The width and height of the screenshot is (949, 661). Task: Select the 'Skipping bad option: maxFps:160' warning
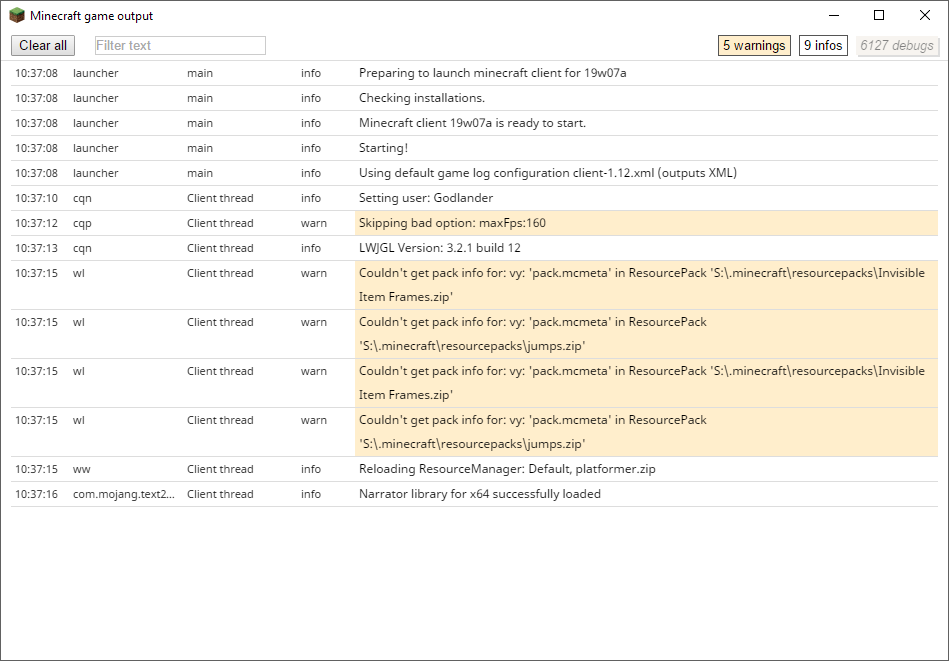pyautogui.click(x=452, y=223)
